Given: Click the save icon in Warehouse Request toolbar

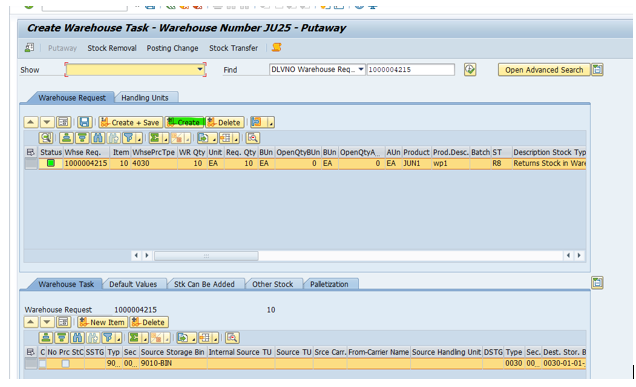Looking at the screenshot, I should [84, 122].
